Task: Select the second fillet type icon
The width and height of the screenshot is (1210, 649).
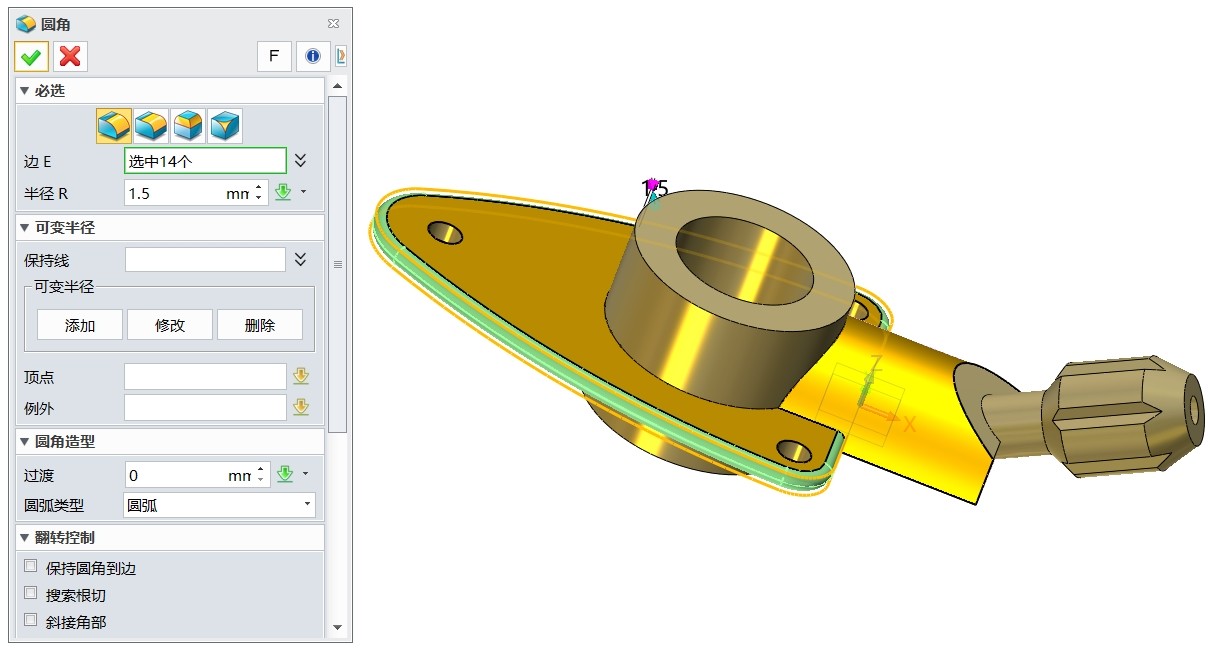Action: [151, 126]
